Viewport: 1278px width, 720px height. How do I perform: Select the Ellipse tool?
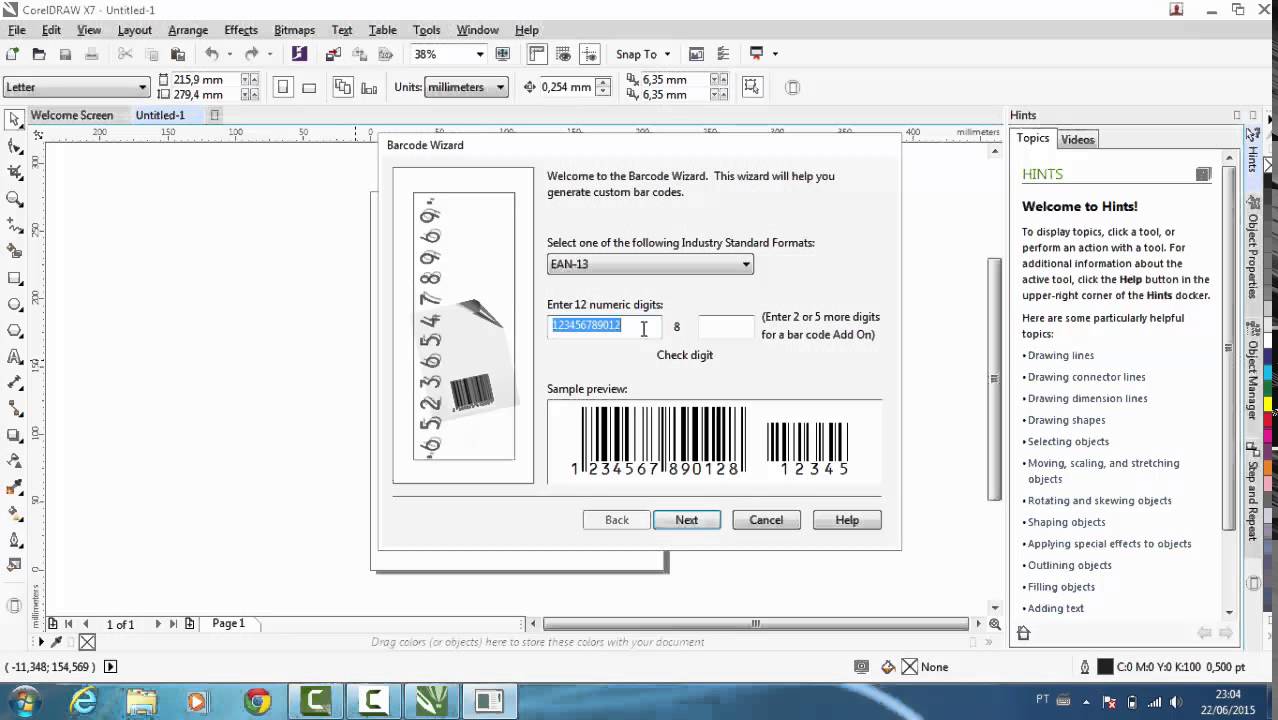click(x=14, y=304)
